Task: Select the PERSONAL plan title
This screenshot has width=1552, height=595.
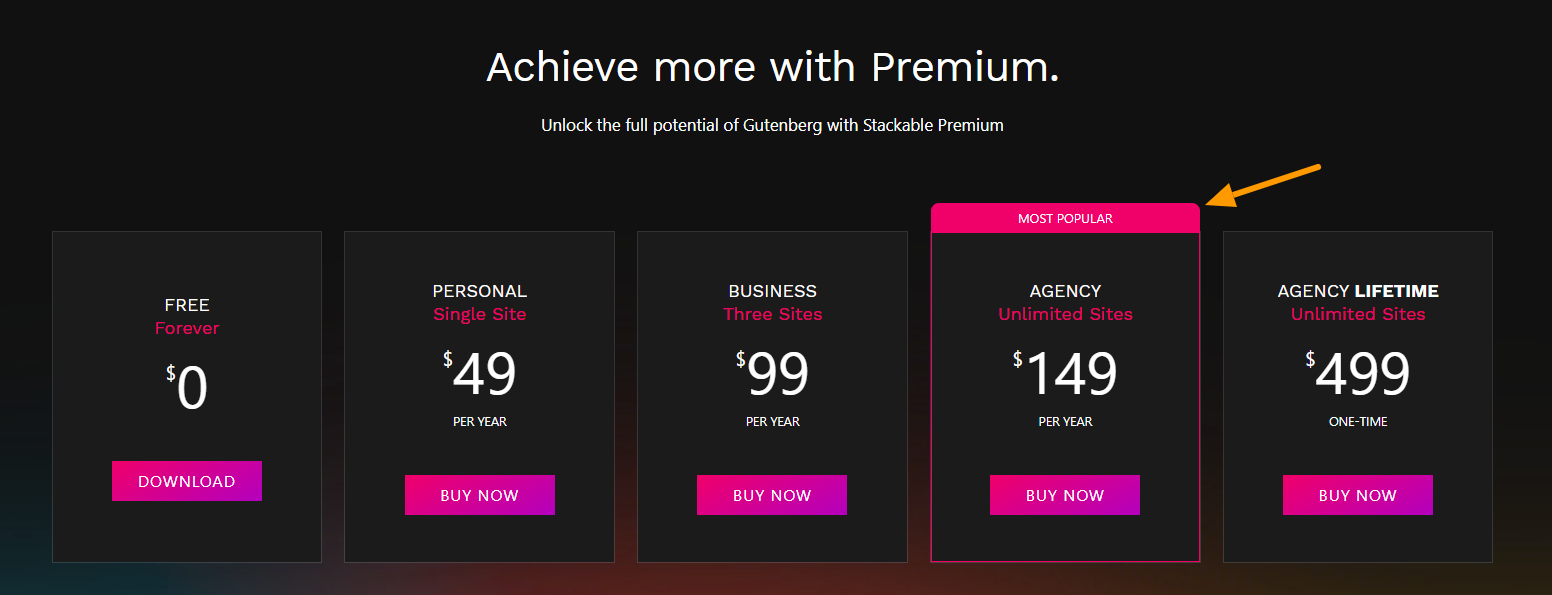Action: tap(480, 291)
